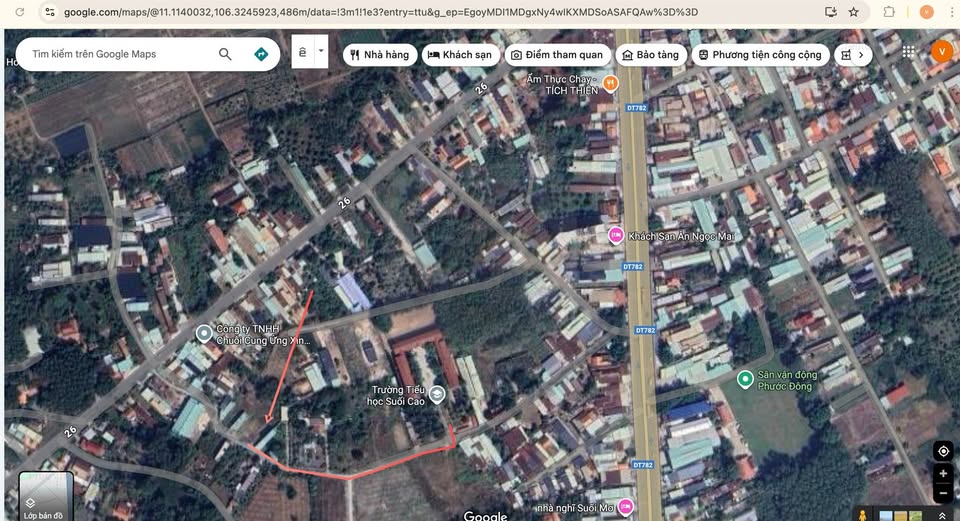Select the Street View pegman
This screenshot has height=521, width=960.
862,514
